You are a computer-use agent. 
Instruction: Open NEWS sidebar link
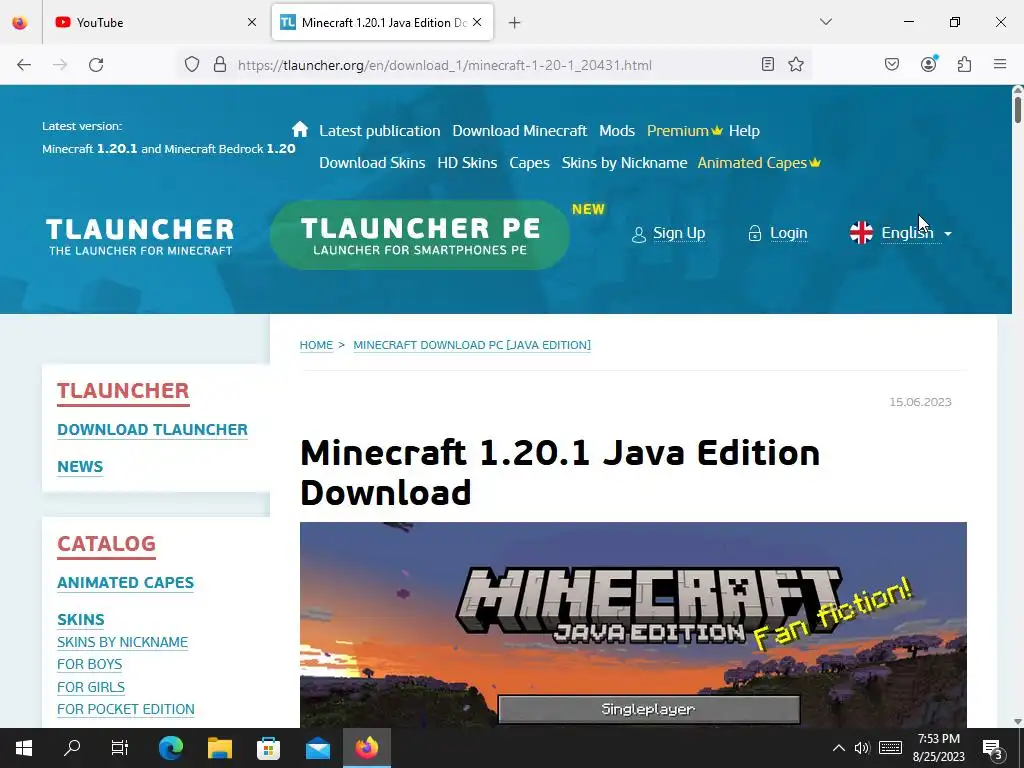click(x=80, y=466)
